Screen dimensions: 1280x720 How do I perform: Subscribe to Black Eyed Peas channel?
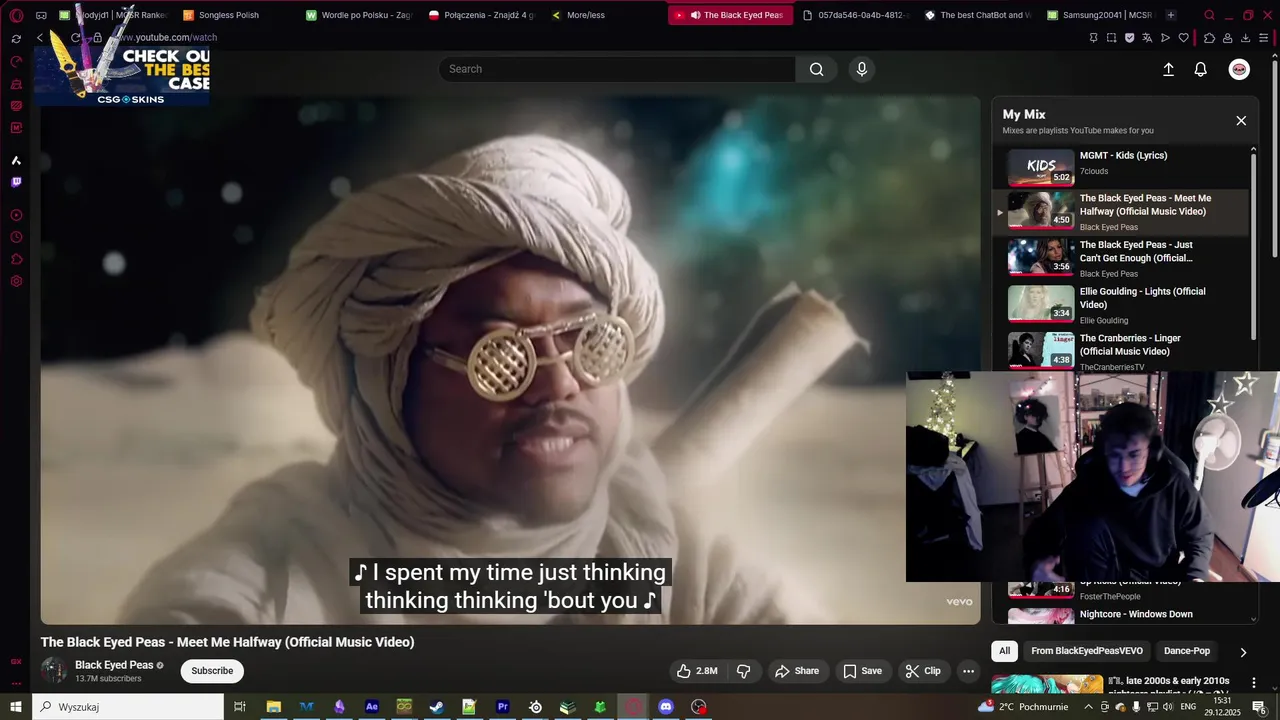pos(212,671)
